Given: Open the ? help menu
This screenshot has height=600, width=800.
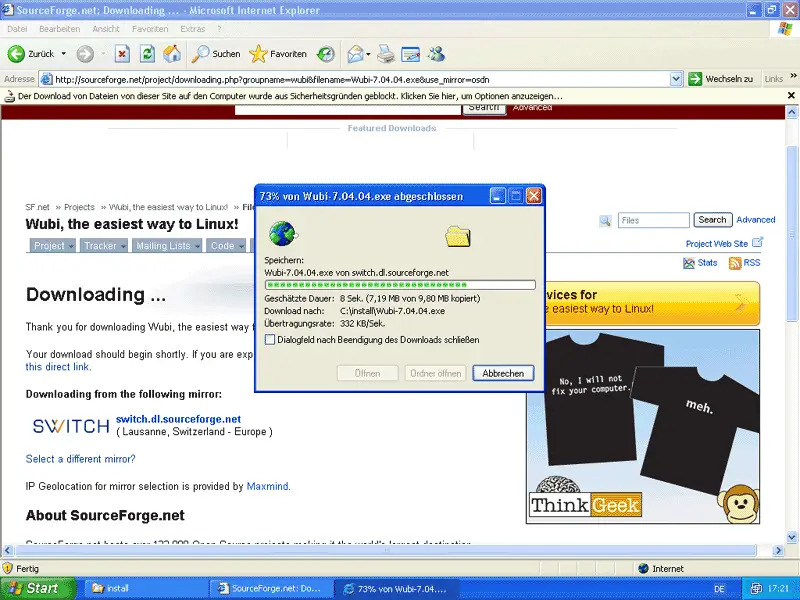Looking at the screenshot, I should coord(219,29).
